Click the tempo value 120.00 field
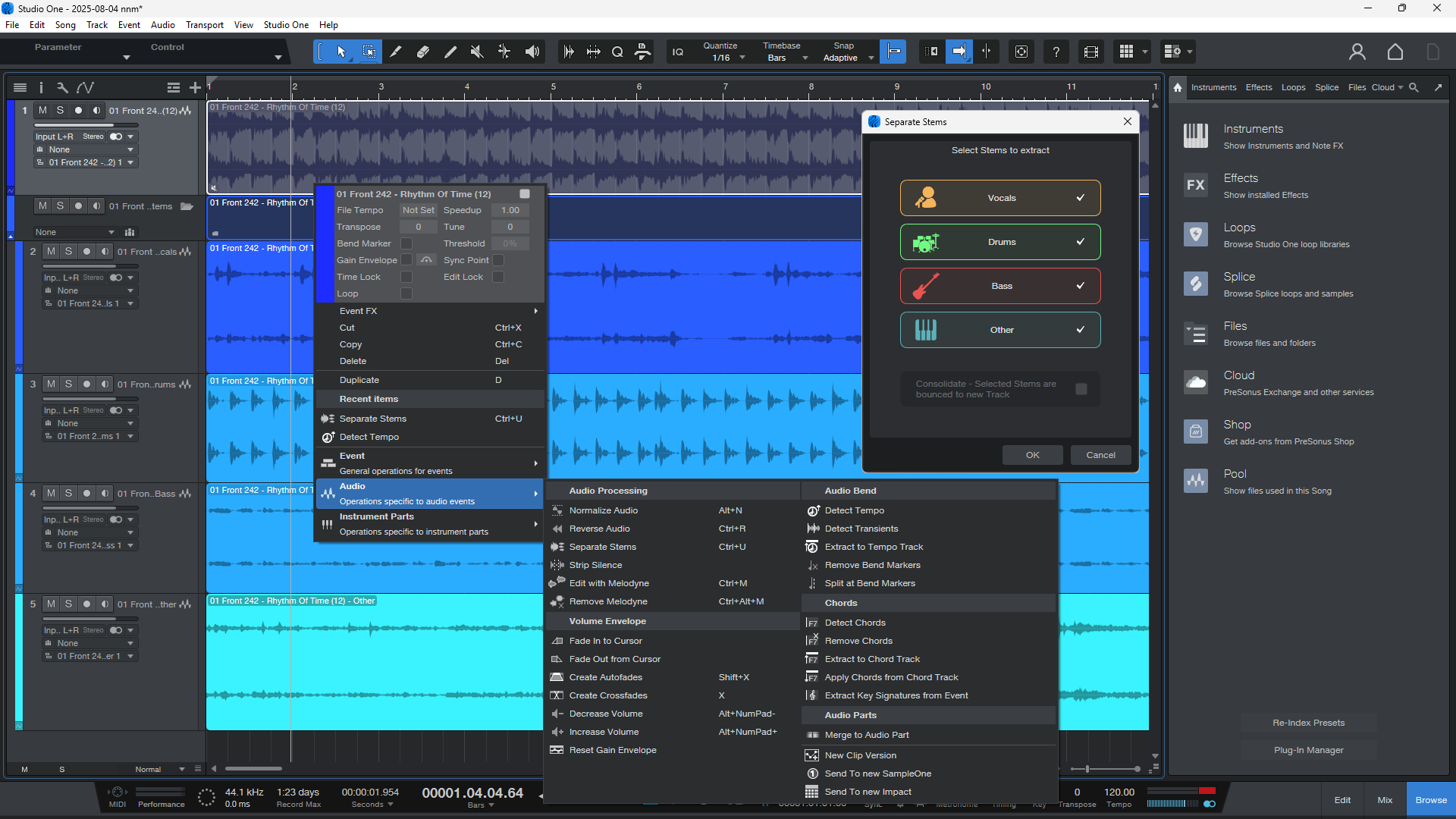1456x819 pixels. (x=1119, y=792)
